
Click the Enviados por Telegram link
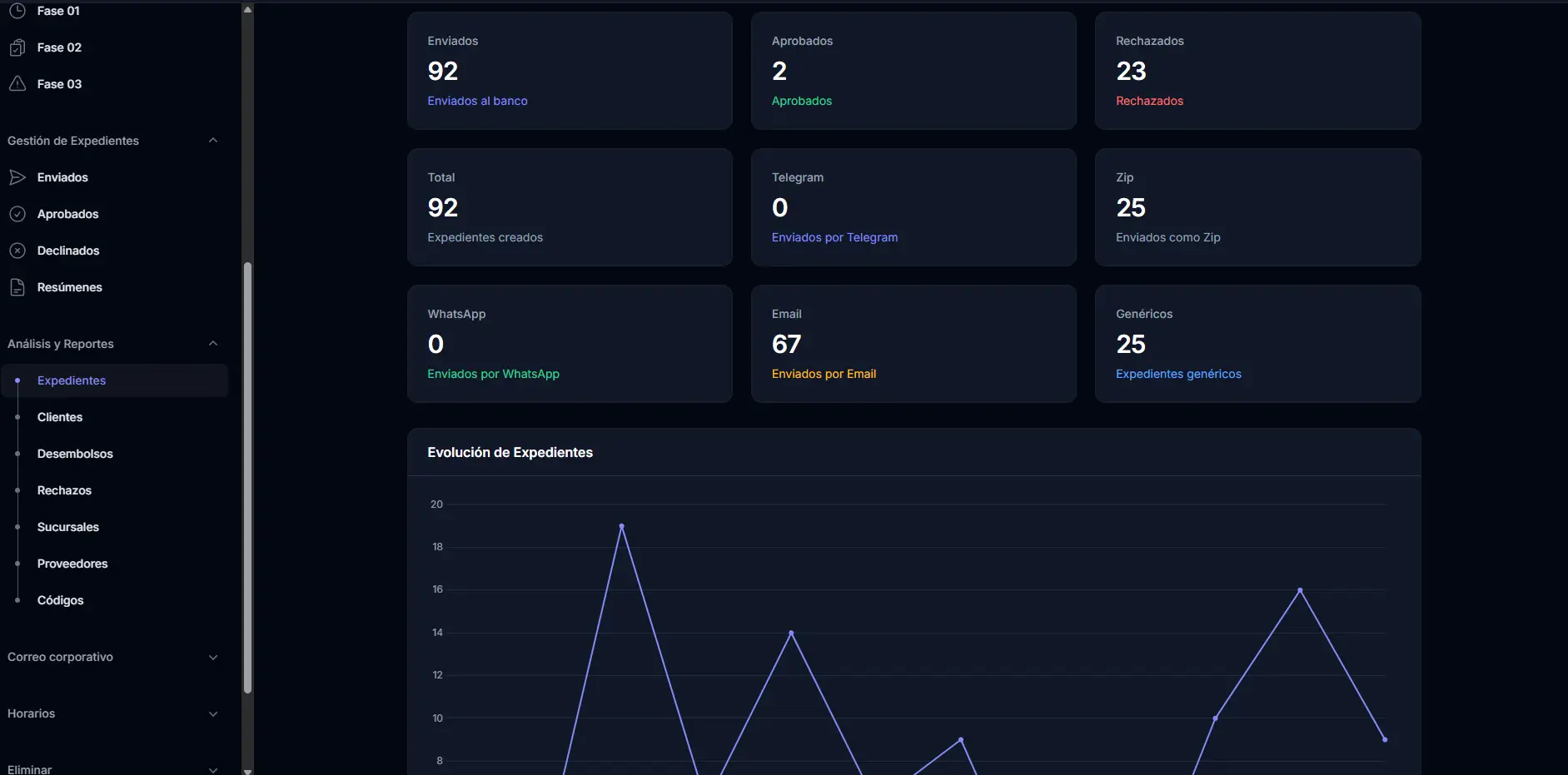point(834,237)
